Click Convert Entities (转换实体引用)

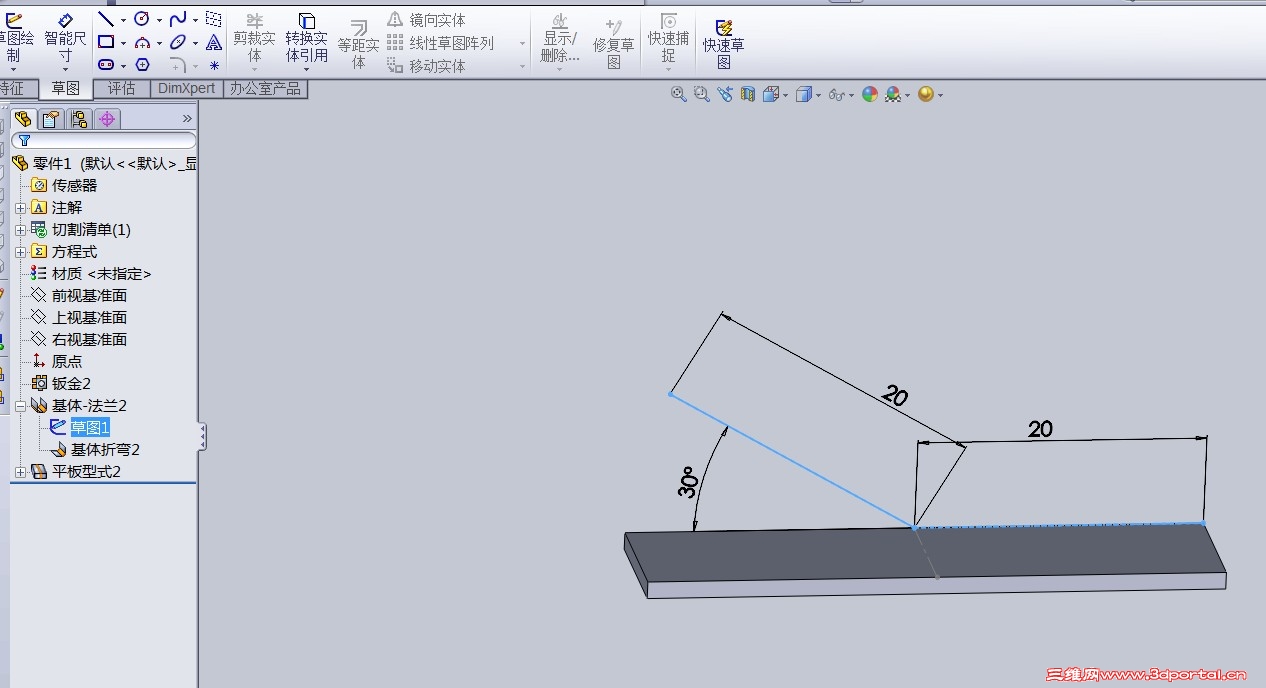[307, 38]
